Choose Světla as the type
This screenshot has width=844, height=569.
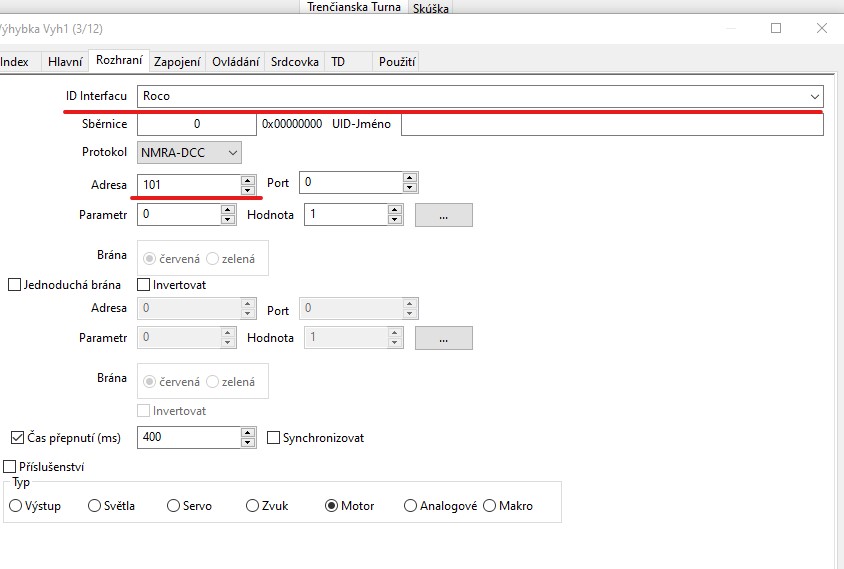[x=95, y=506]
